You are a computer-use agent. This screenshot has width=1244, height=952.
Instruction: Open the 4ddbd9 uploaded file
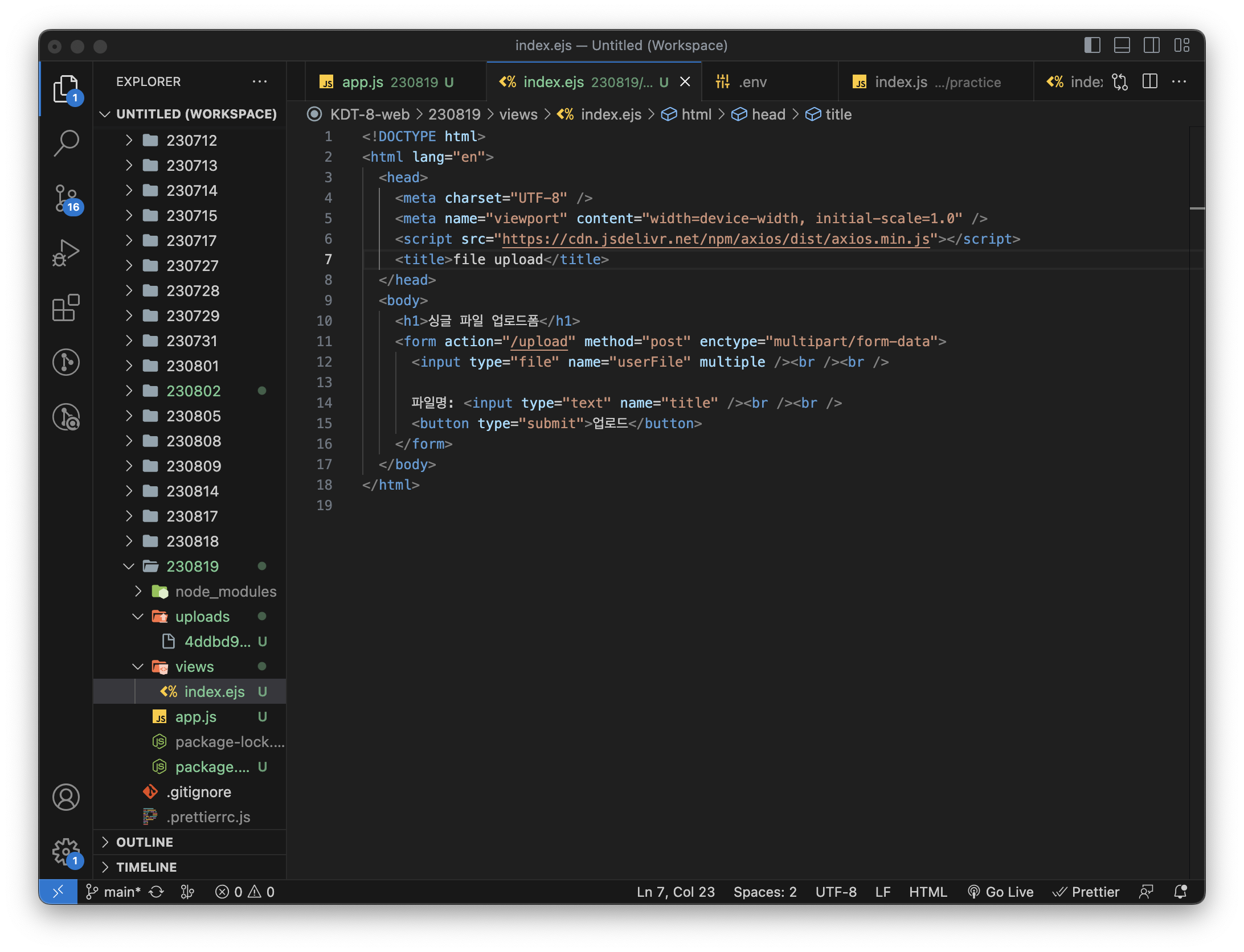(190, 641)
